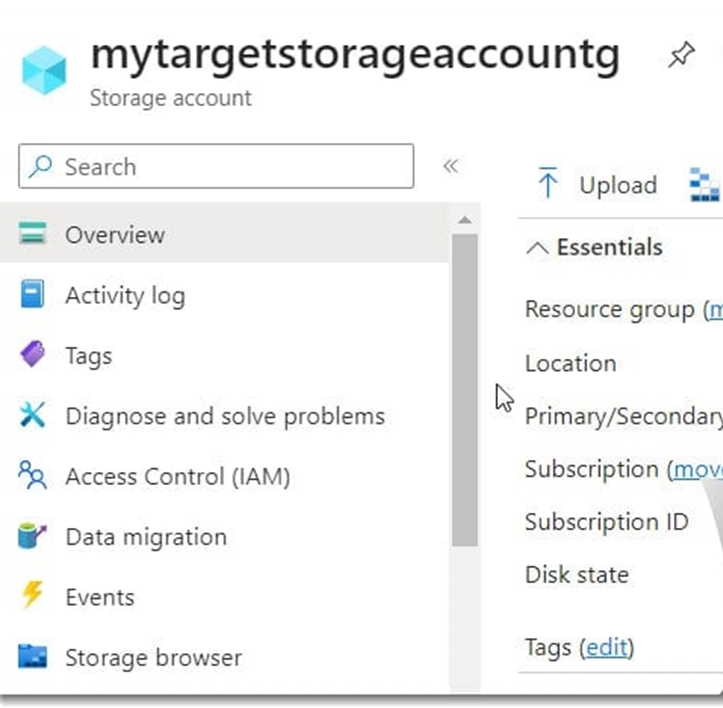Click the Storage browser folder icon

[x=32, y=656]
